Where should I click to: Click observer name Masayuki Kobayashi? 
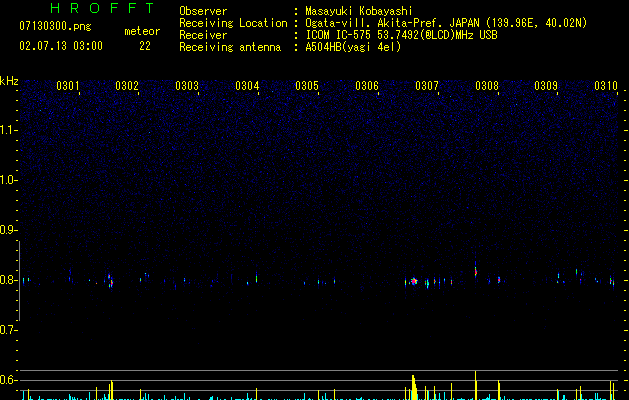click(359, 11)
